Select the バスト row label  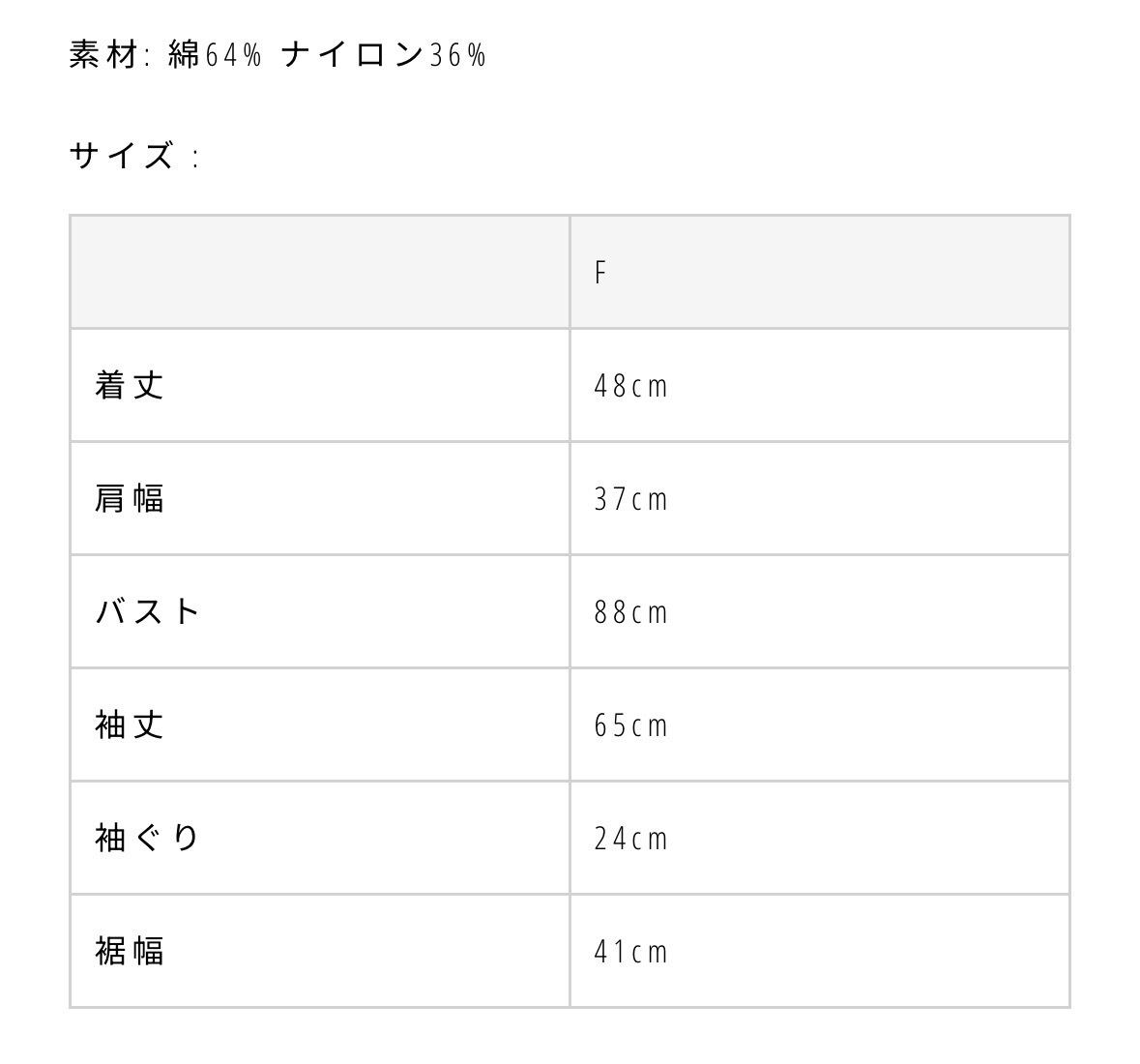click(x=148, y=611)
